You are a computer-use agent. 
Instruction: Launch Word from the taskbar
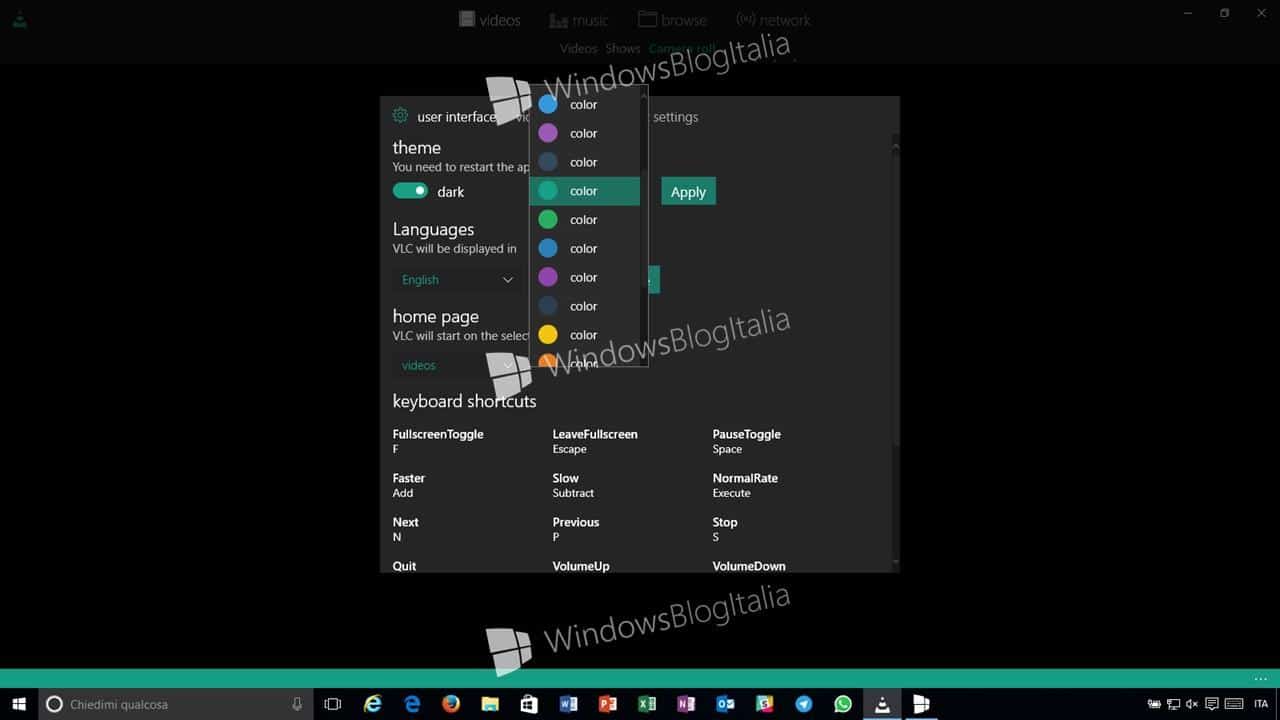(568, 704)
